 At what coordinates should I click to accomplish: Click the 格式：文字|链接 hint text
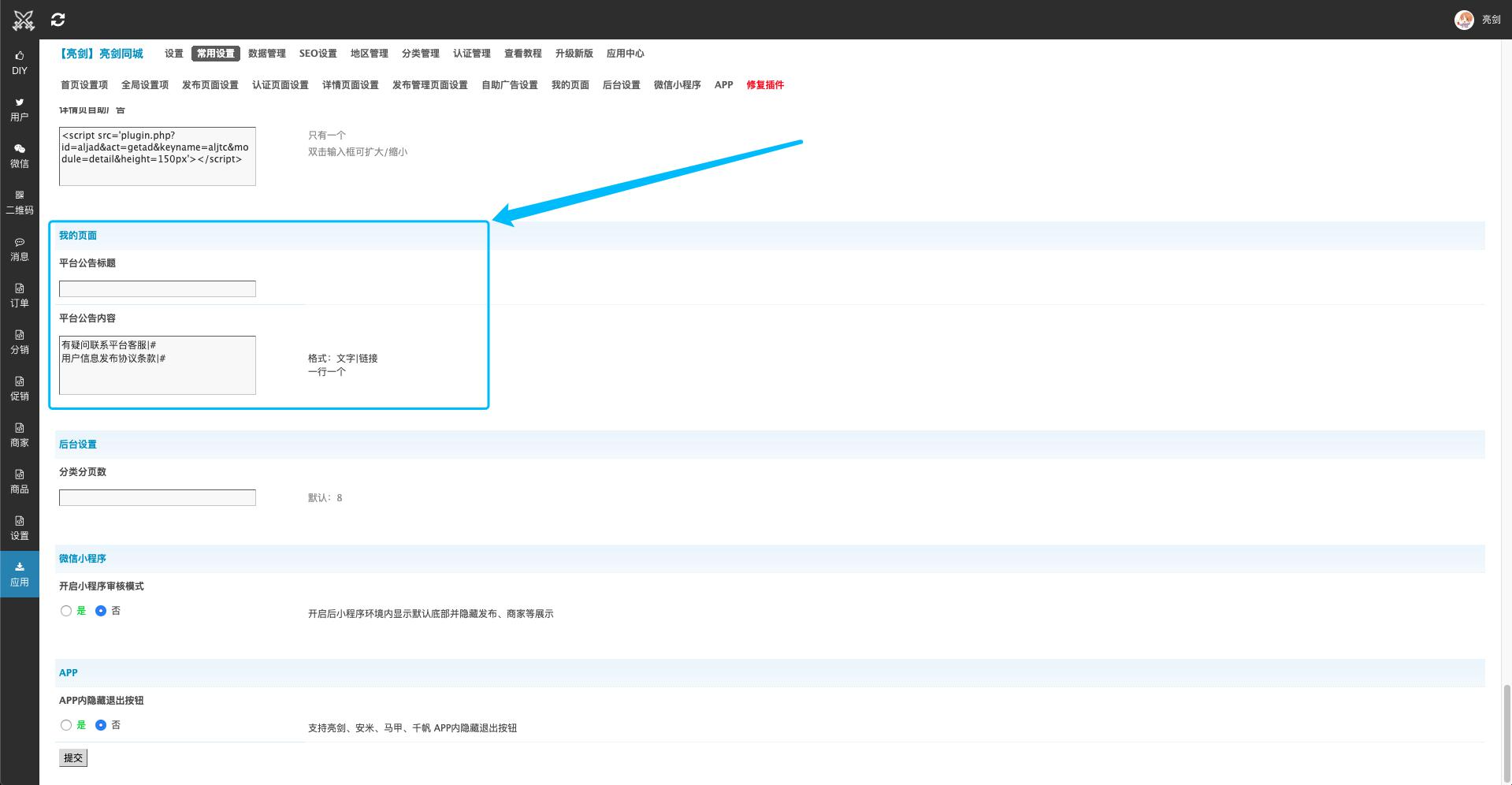(x=343, y=359)
